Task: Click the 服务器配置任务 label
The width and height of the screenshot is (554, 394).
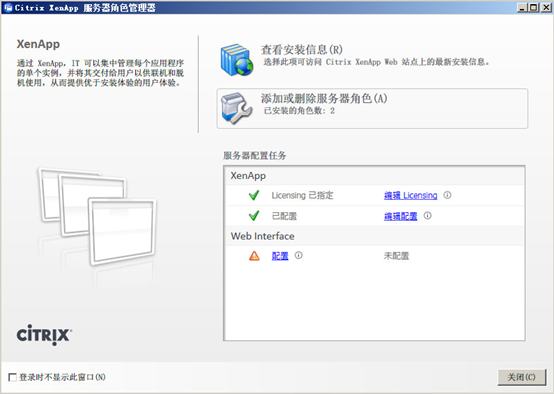Action: pos(254,155)
